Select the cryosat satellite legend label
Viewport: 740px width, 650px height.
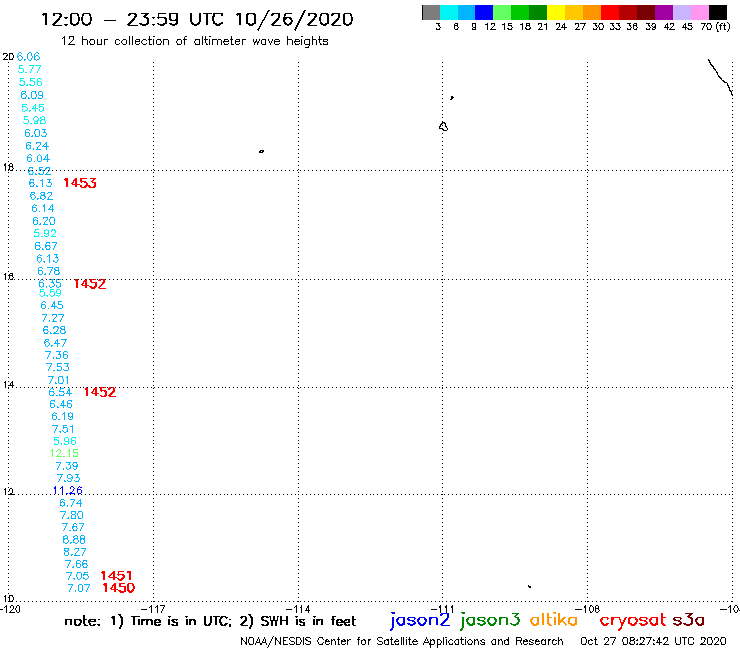[632, 621]
